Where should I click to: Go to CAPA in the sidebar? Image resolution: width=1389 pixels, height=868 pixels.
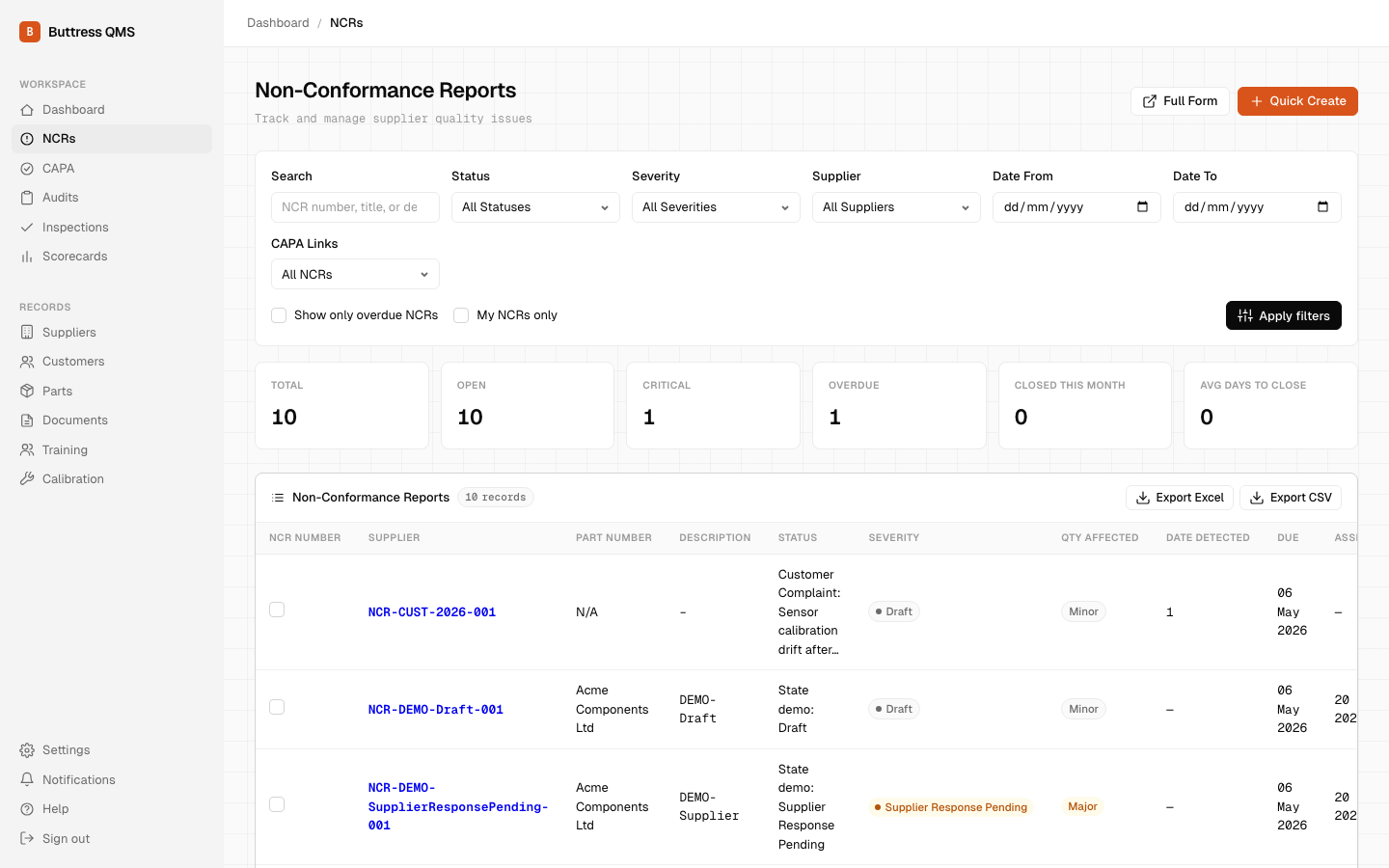pyautogui.click(x=112, y=169)
